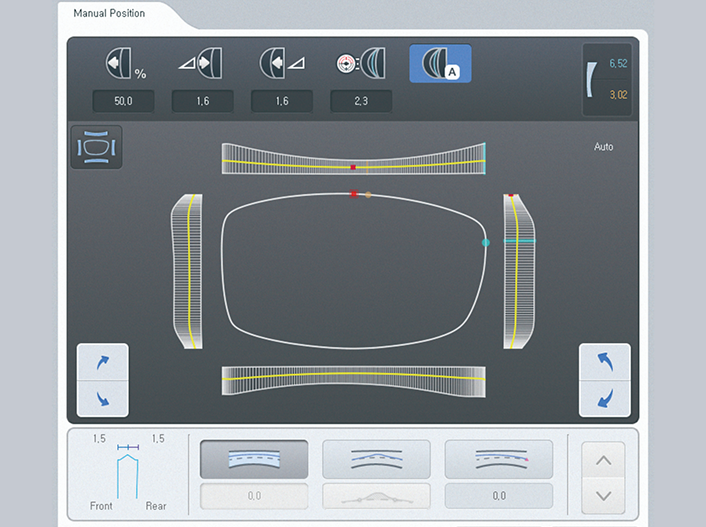Select the rear-surface bevel position icon
This screenshot has width=706, height=527.
[282, 63]
